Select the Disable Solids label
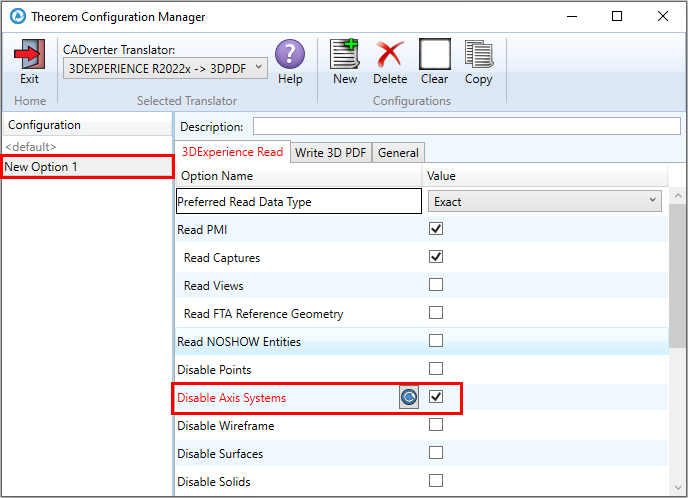The height and width of the screenshot is (498, 688). point(214,482)
